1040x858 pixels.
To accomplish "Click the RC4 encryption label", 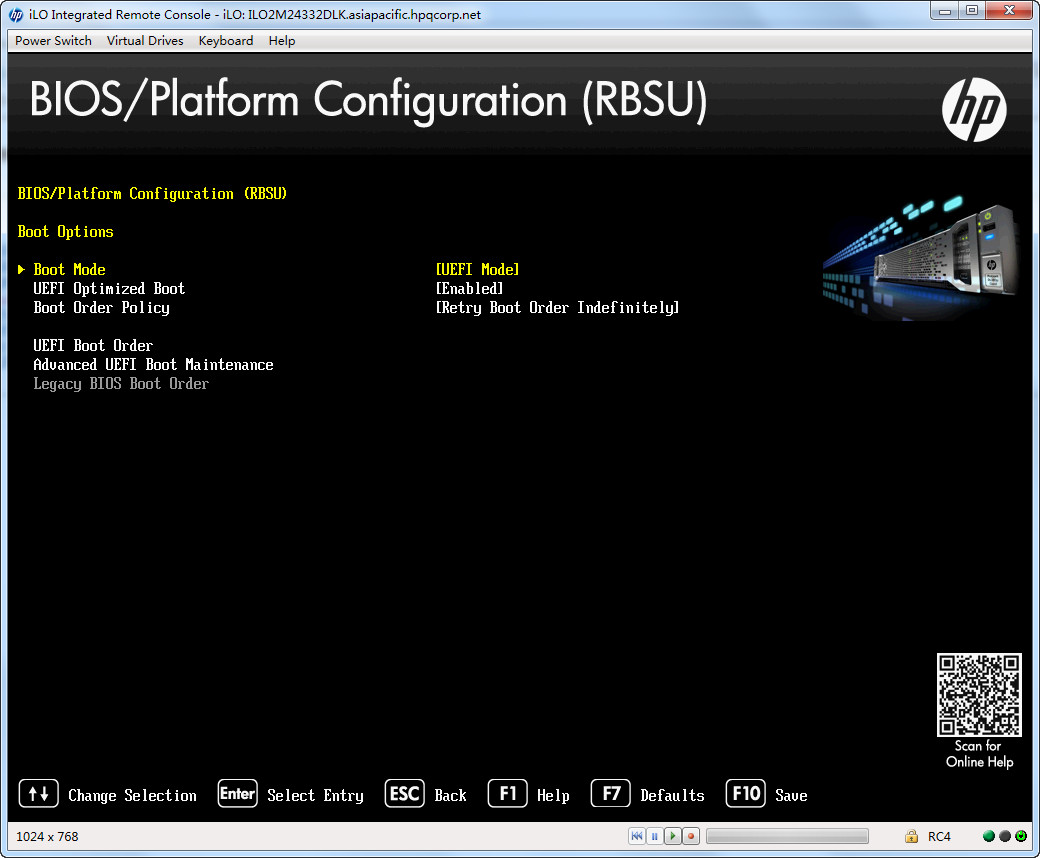I will point(939,836).
